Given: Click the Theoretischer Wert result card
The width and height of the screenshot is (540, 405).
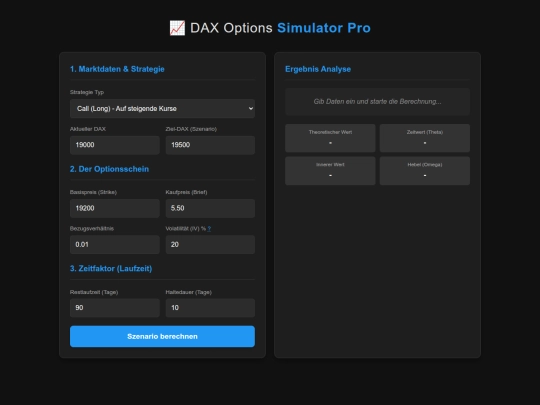Looking at the screenshot, I should [330, 138].
